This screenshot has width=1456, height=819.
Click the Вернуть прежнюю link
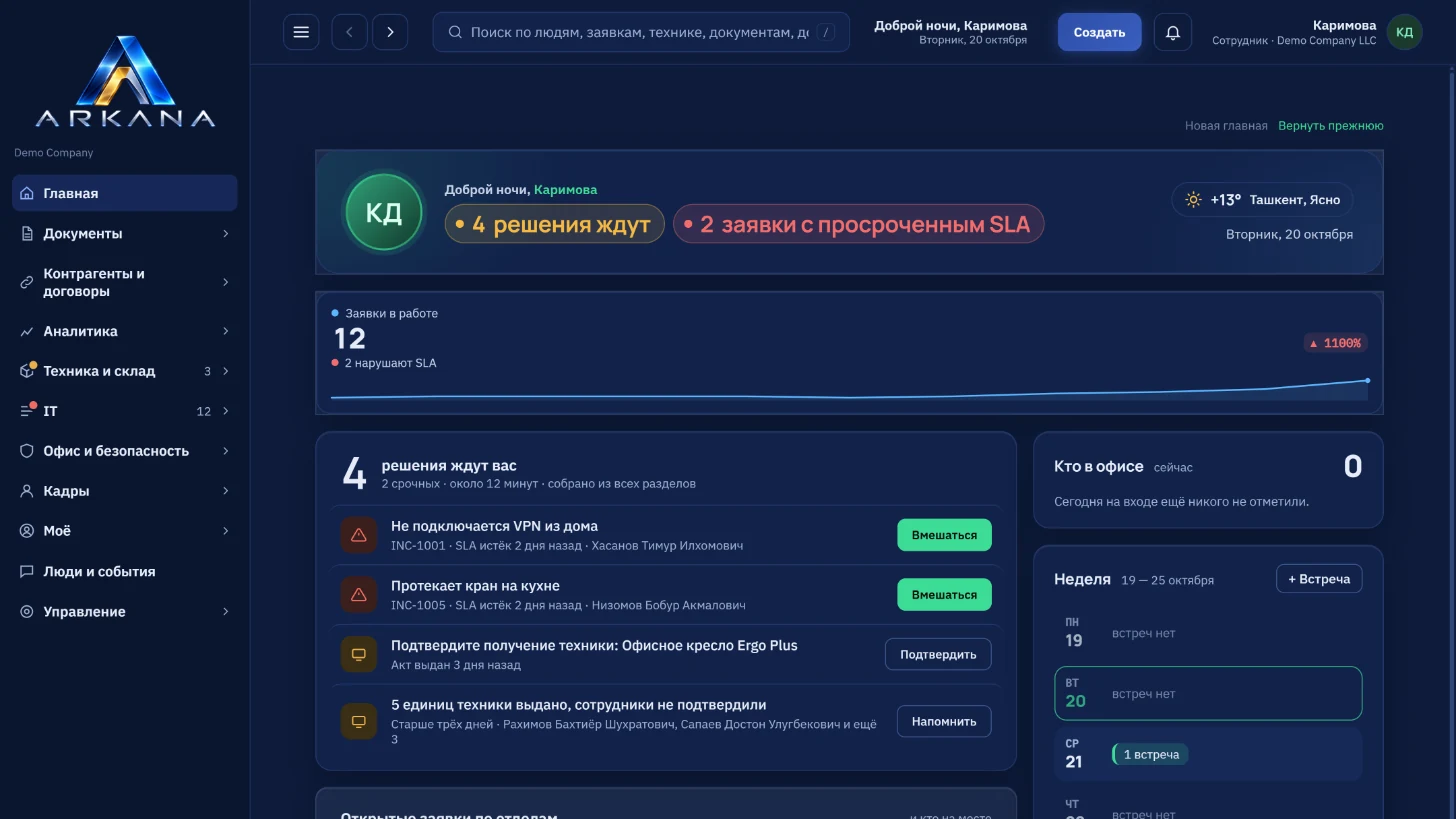point(1331,126)
